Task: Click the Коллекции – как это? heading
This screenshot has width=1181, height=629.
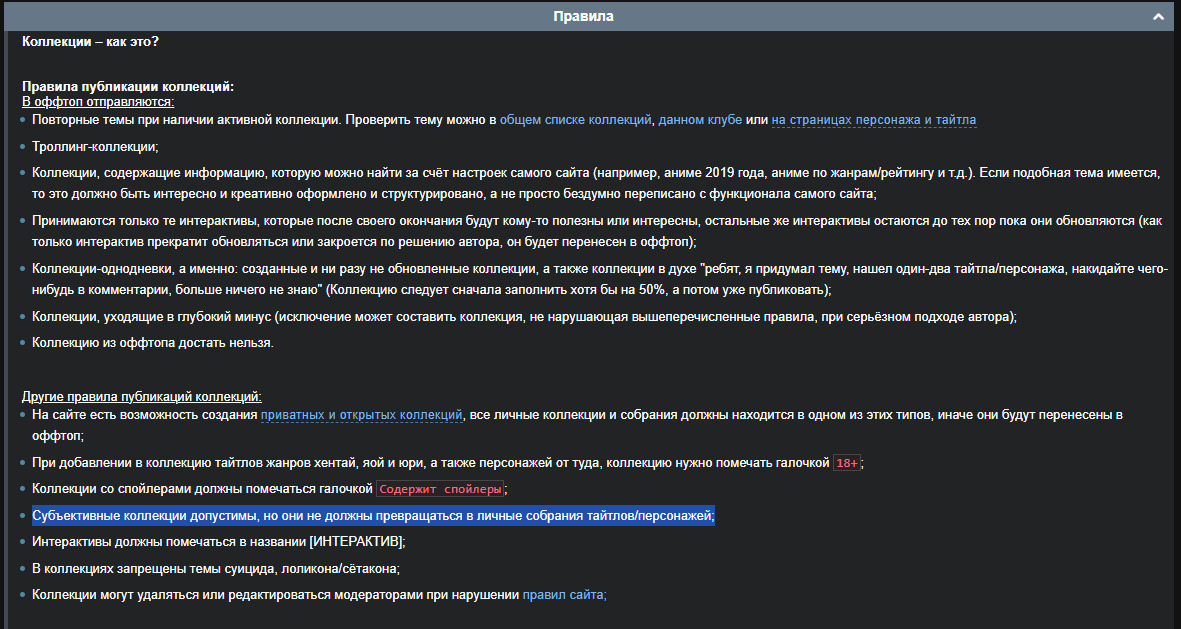Action: tap(90, 42)
